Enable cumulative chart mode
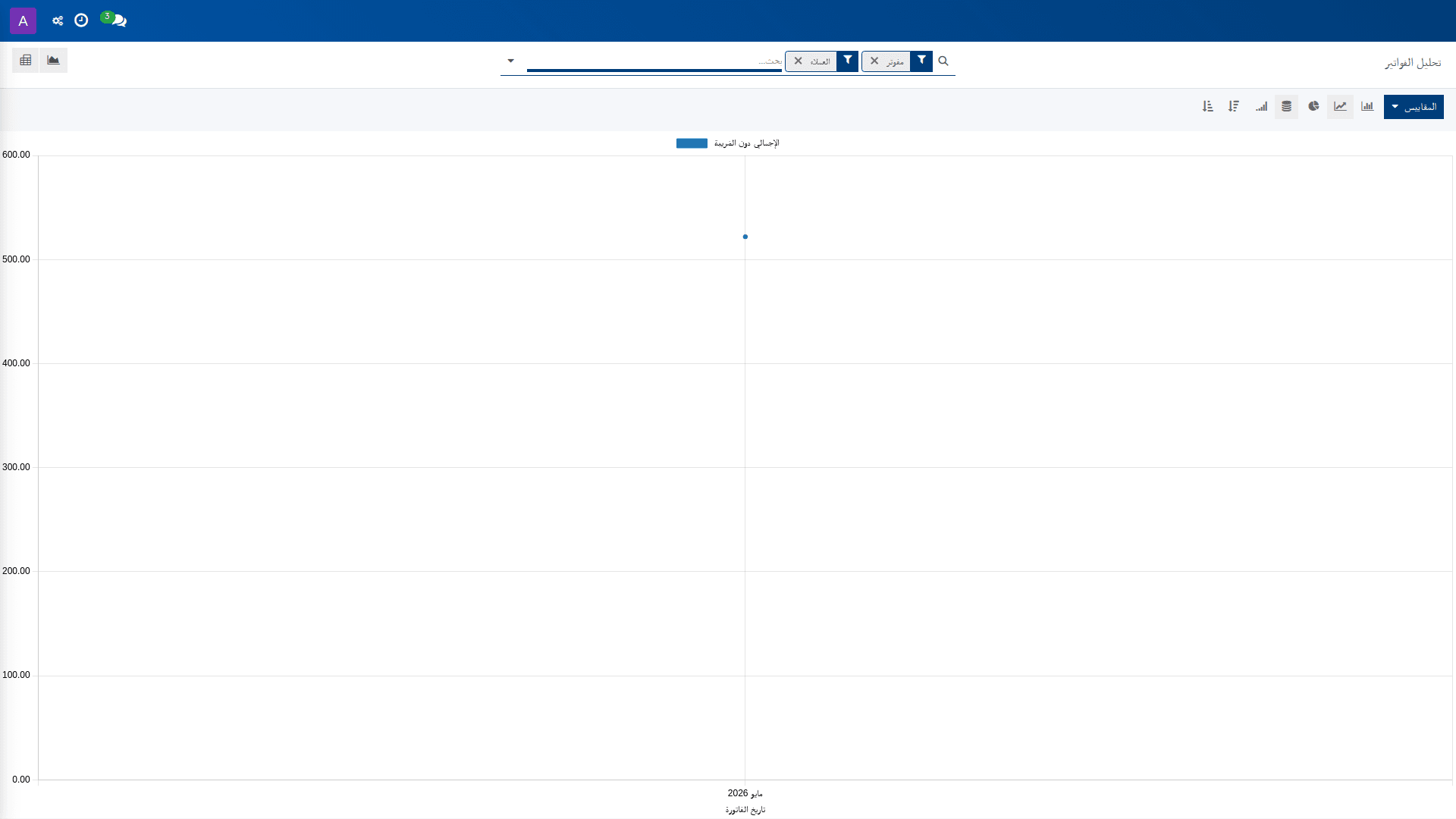 pos(1261,107)
